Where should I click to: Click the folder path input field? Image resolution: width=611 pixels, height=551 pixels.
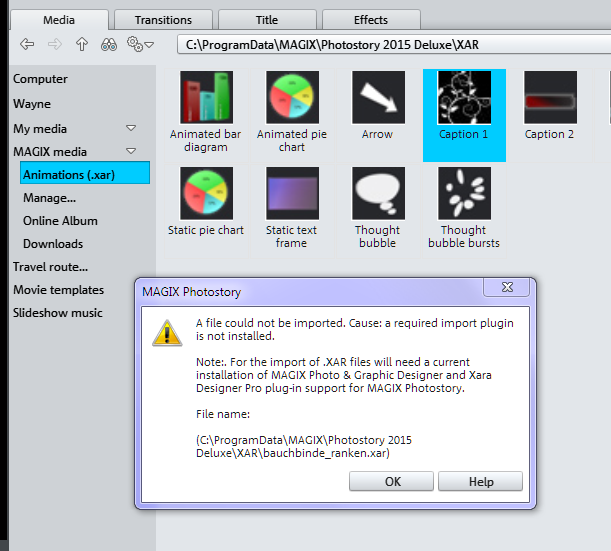pyautogui.click(x=394, y=44)
